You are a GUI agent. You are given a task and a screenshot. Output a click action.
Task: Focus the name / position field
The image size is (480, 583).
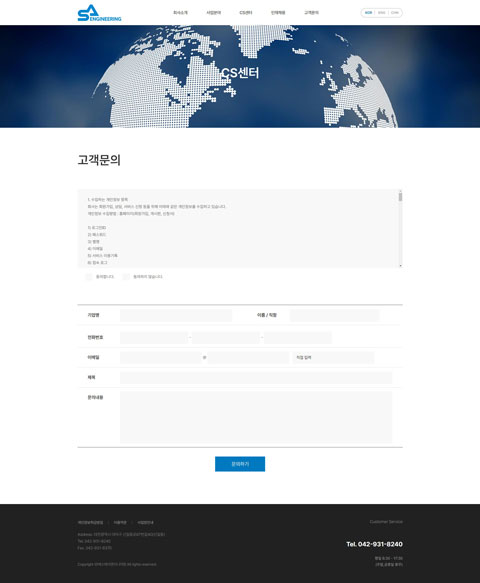pos(334,315)
